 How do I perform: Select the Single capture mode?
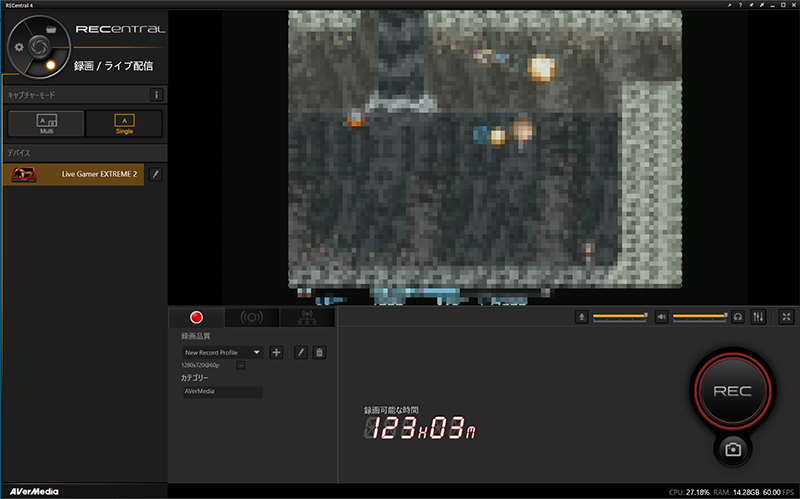click(123, 123)
